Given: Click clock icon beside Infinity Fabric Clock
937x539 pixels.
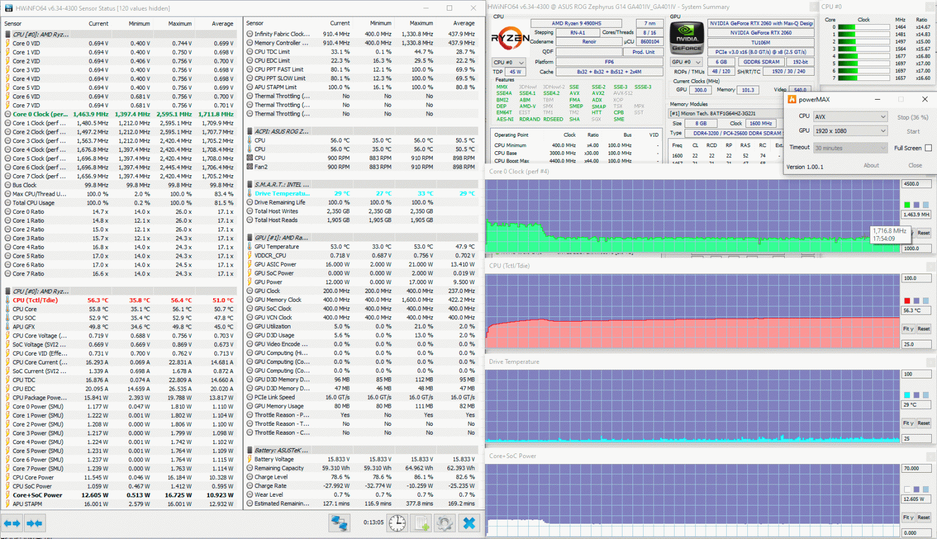Looking at the screenshot, I should (250, 34).
